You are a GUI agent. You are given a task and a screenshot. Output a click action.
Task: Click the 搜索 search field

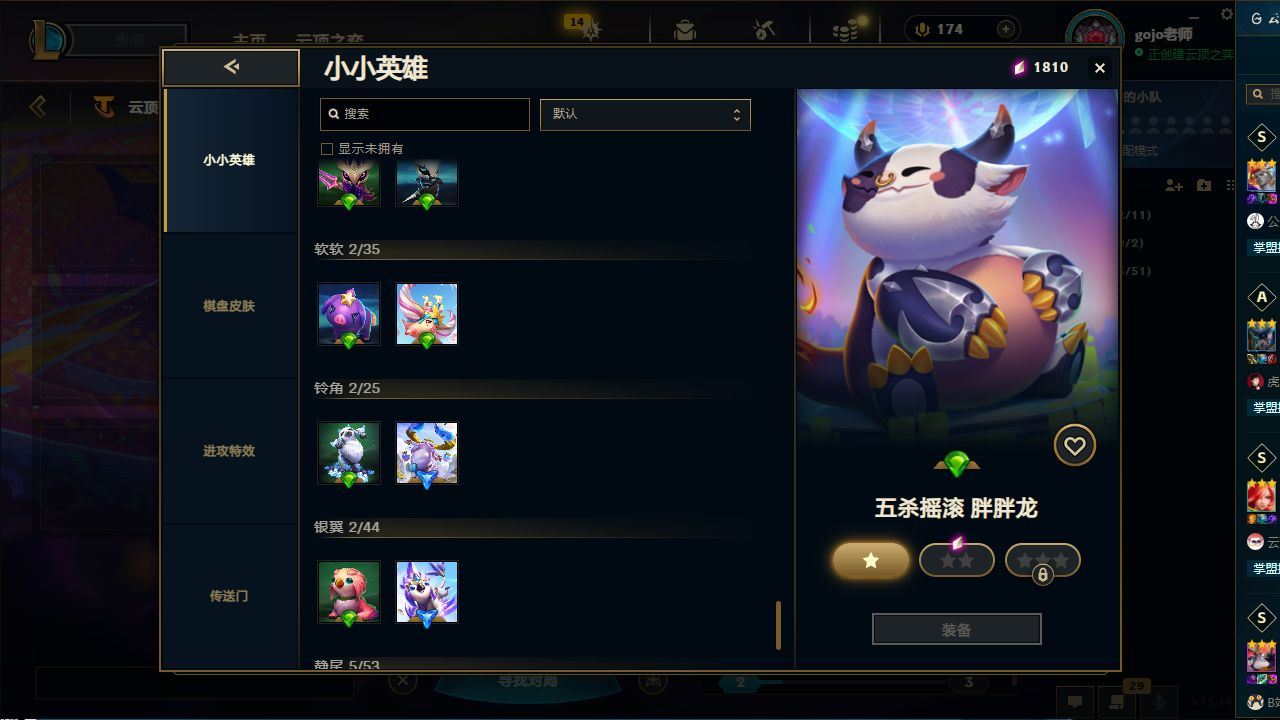[x=425, y=114]
